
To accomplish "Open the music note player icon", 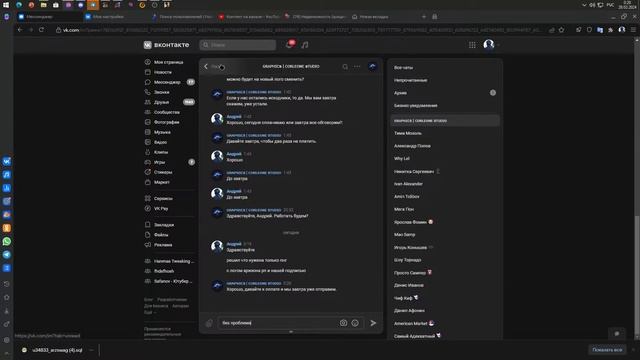I will click(305, 45).
